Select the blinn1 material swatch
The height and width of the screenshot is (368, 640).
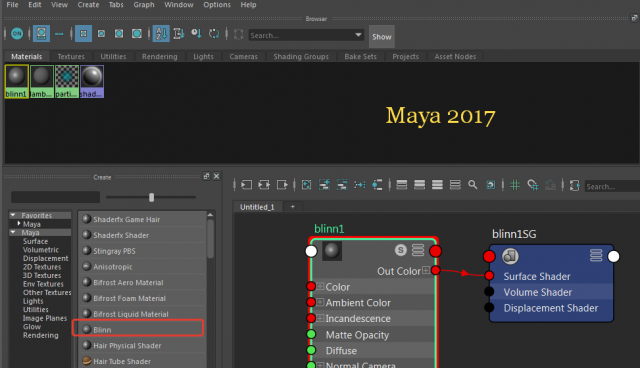[16, 82]
